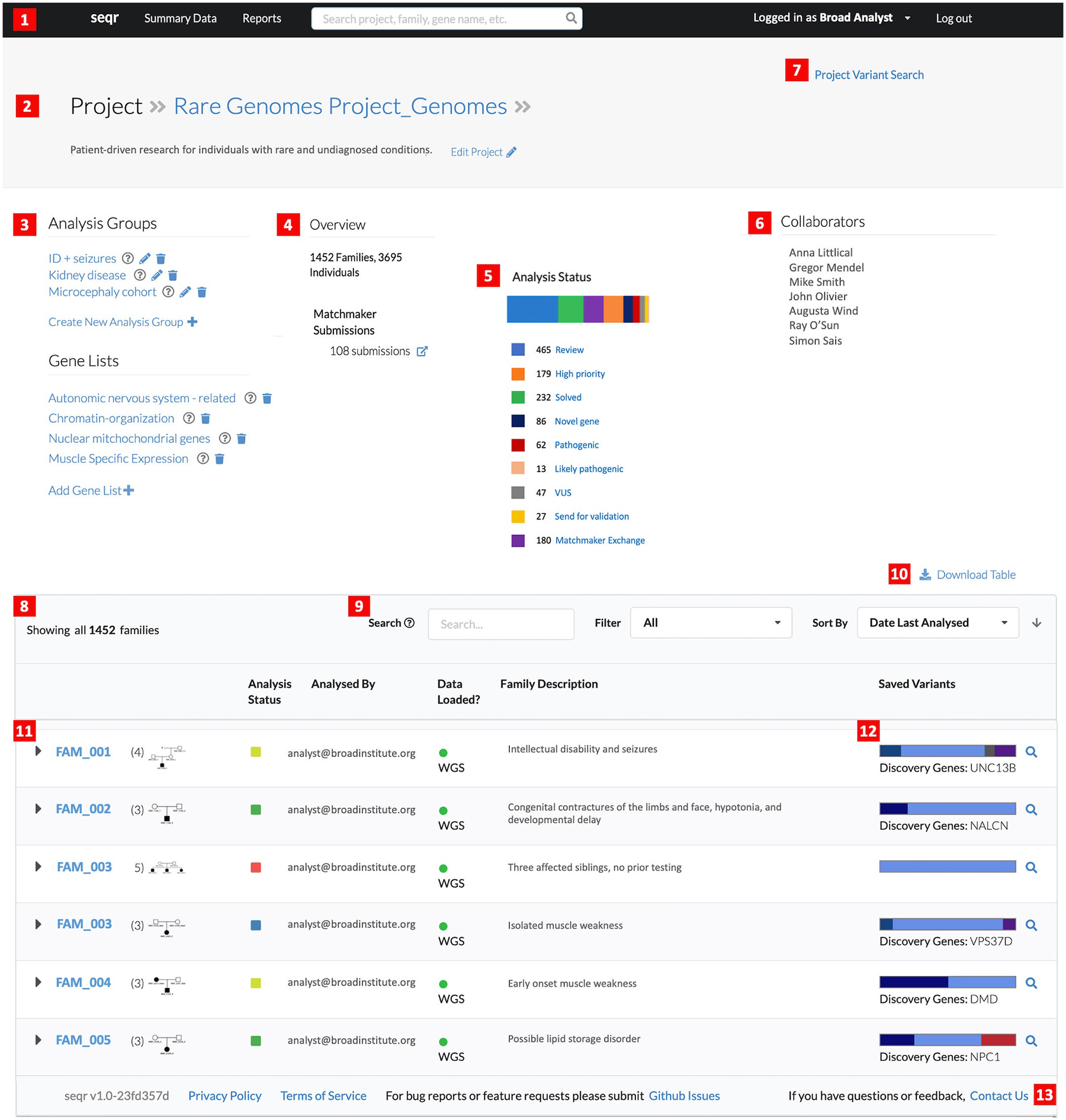
Task: Delete Nuclear mitchochondrial genes list
Action: point(242,438)
